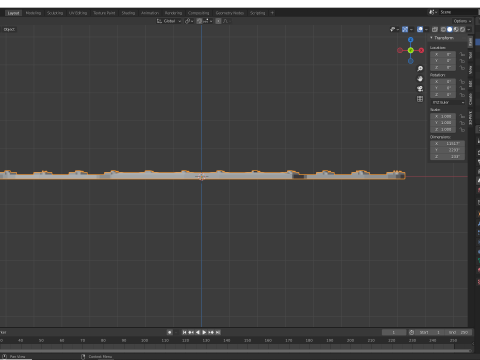Toggle the Location Z lock icon
Screen dimensions: 480x360
462,68
